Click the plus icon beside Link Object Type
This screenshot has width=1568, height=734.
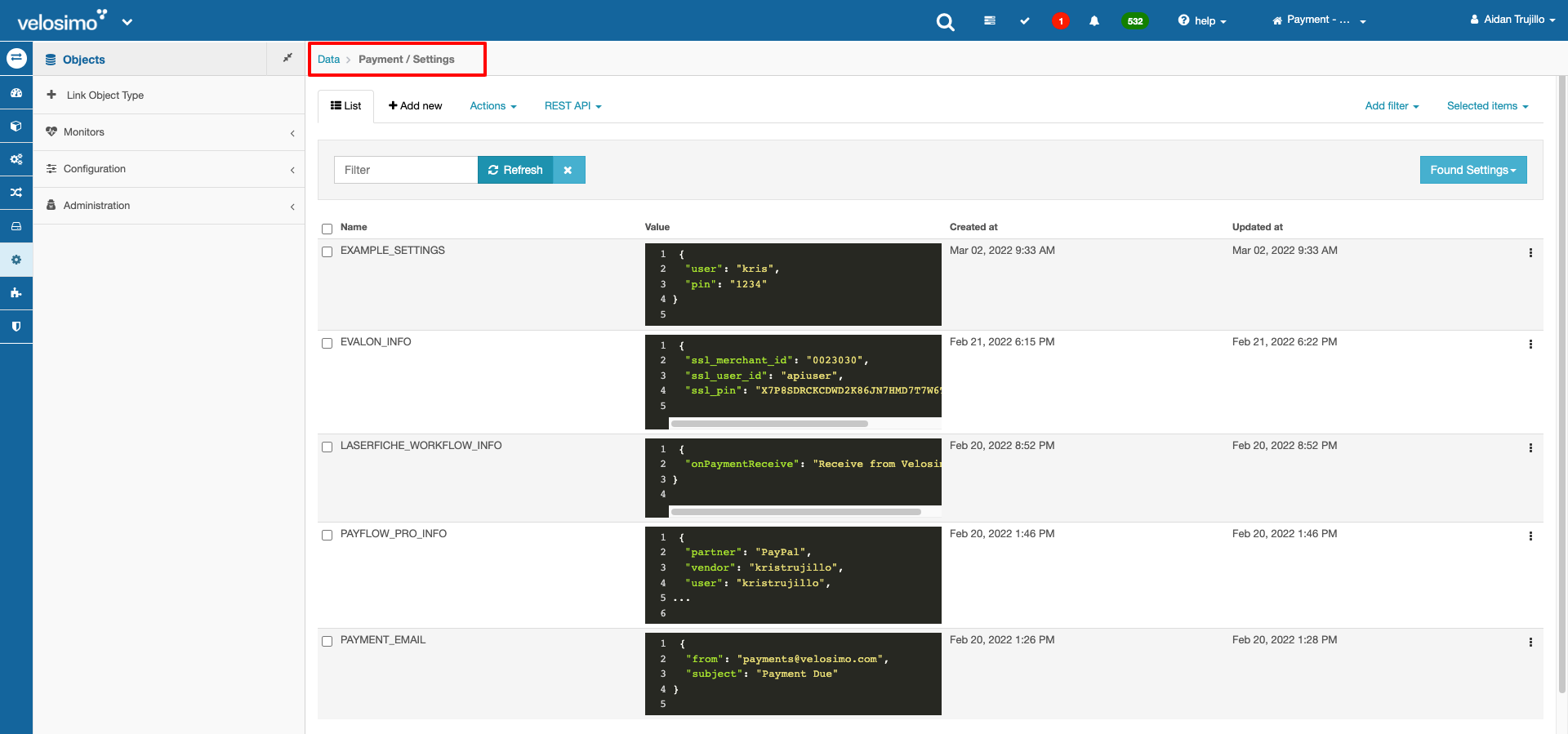[x=51, y=95]
